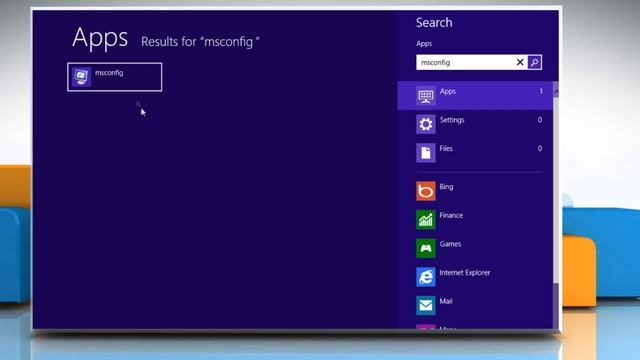640x360 pixels.
Task: Open the Games controller icon
Action: click(426, 248)
